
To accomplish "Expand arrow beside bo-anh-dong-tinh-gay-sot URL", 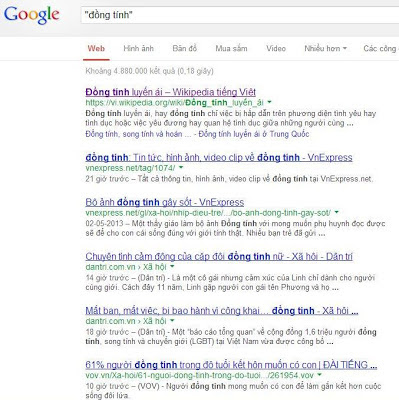I will (x=337, y=212).
